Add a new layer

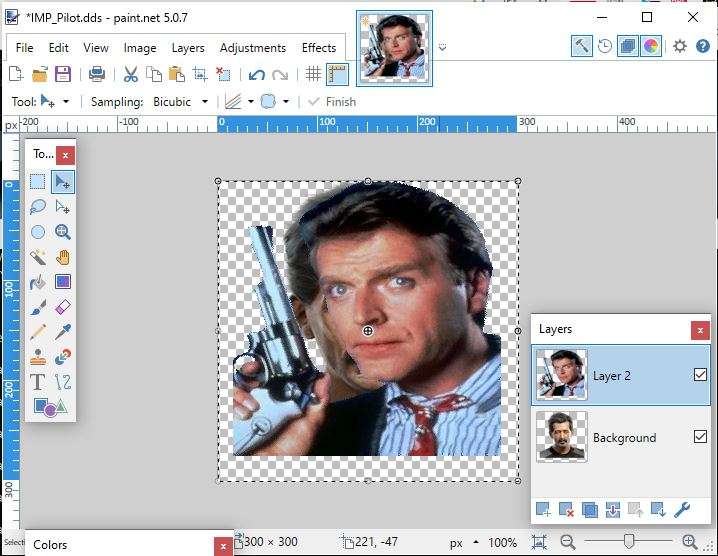[x=543, y=509]
